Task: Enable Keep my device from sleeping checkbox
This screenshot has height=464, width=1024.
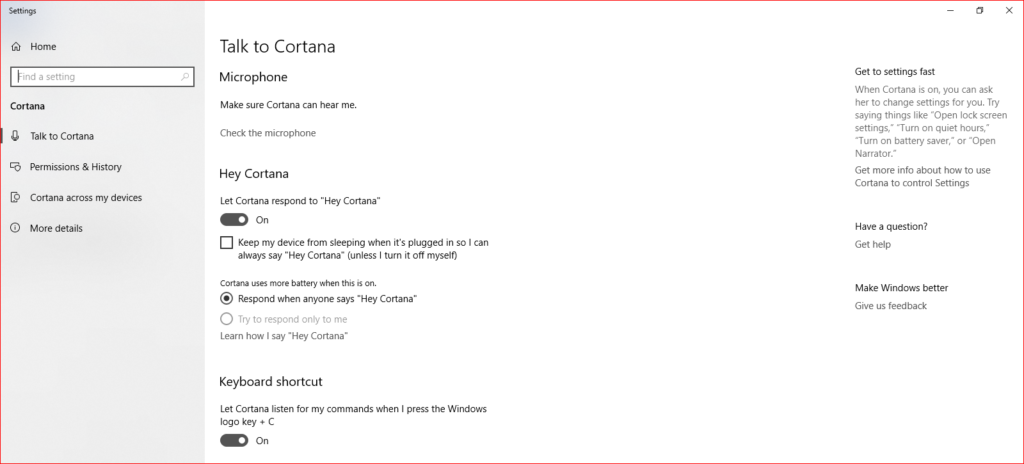Action: pyautogui.click(x=227, y=242)
